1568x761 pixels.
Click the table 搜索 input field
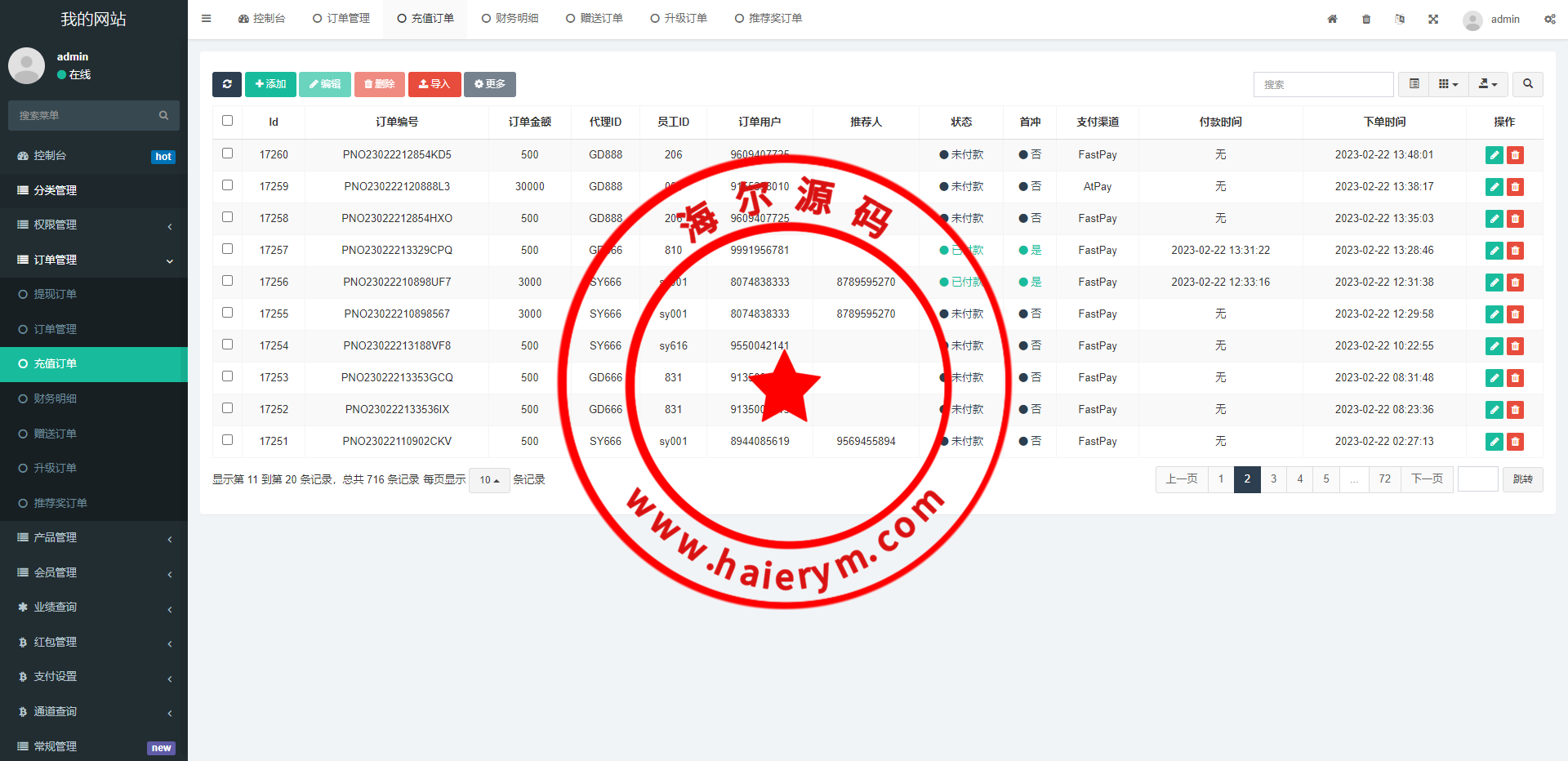[x=1323, y=84]
